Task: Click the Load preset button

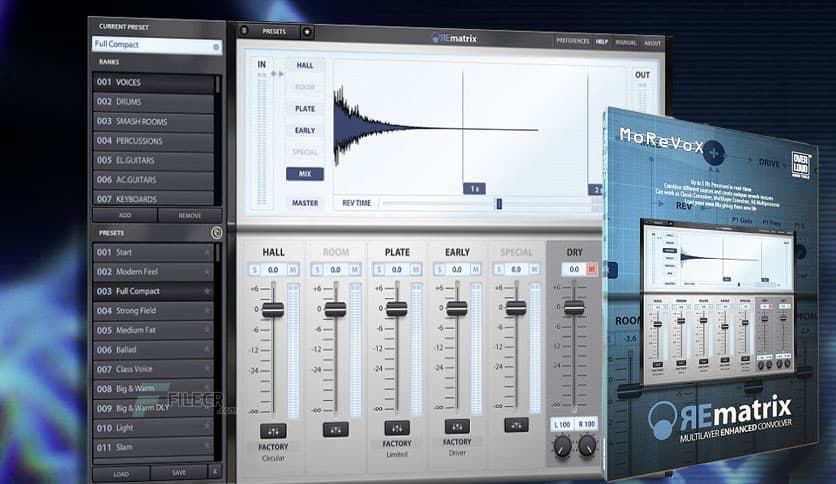Action: [x=121, y=474]
